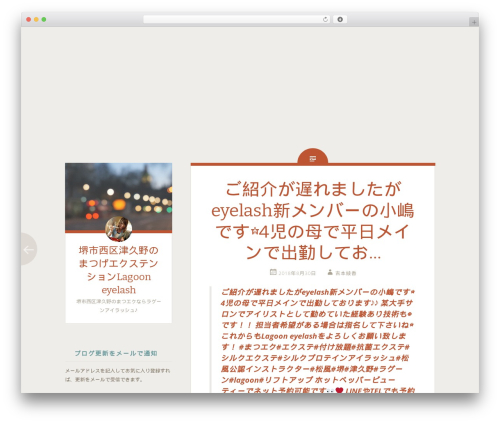Click the site tagline ラグーンアイラッシュ text
The width and height of the screenshot is (500, 423).
tap(119, 306)
